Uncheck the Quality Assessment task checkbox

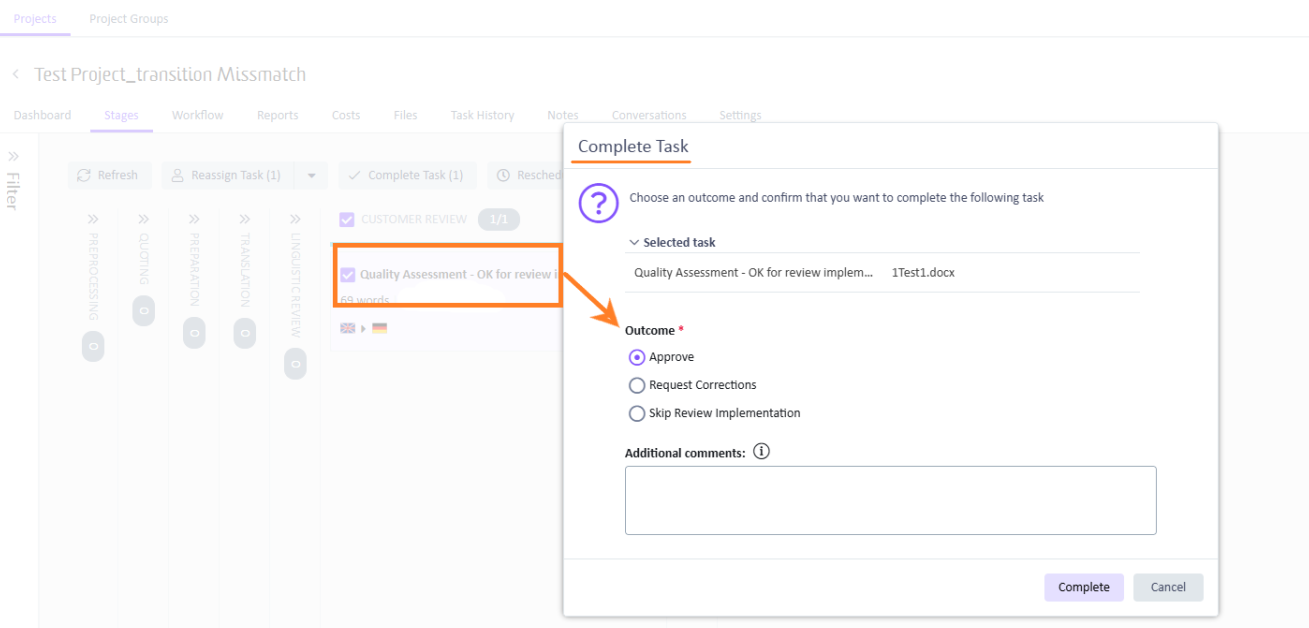347,273
